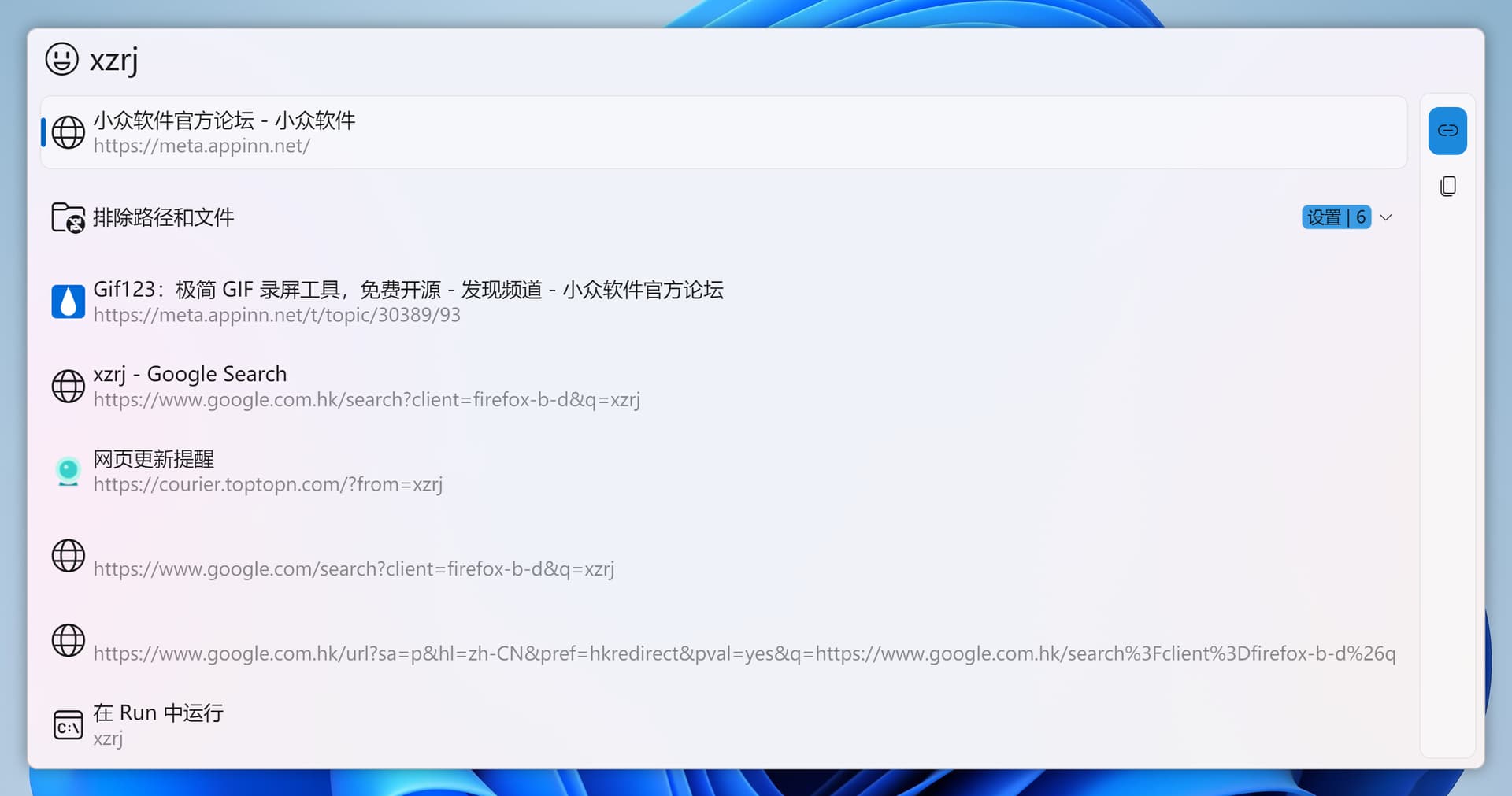Viewport: 1512px width, 796px height.
Task: Expand the chevron next to 设置 | 6
Action: coord(1386,217)
